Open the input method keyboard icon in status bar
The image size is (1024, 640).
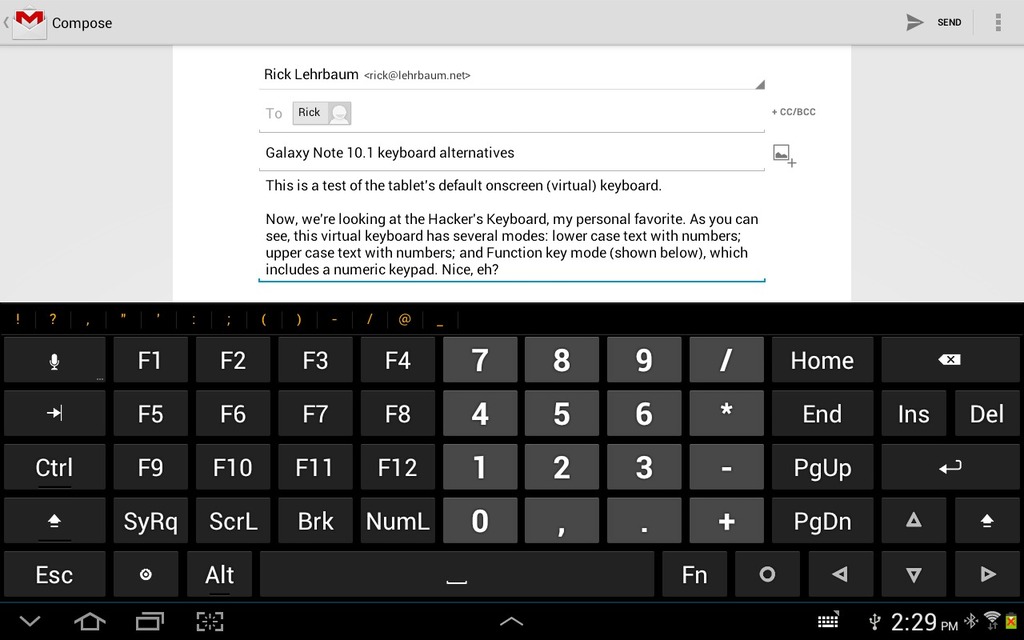click(828, 620)
